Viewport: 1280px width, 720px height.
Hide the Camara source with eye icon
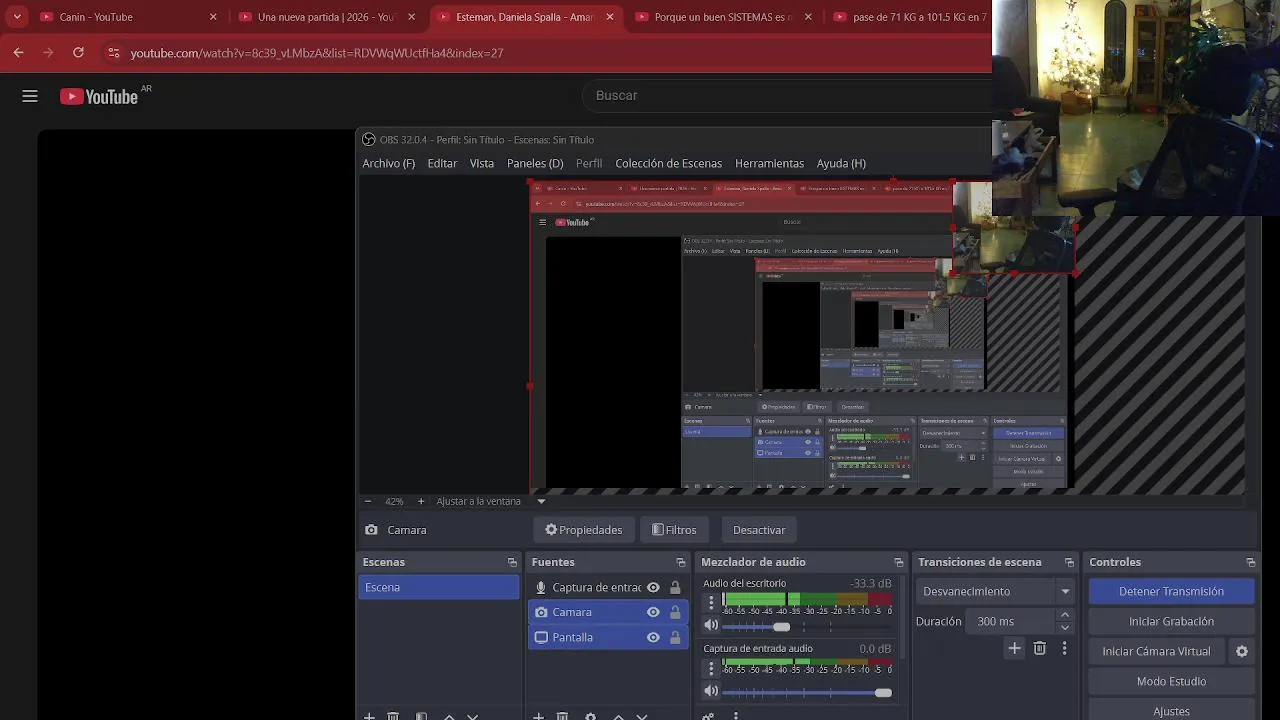(x=653, y=612)
